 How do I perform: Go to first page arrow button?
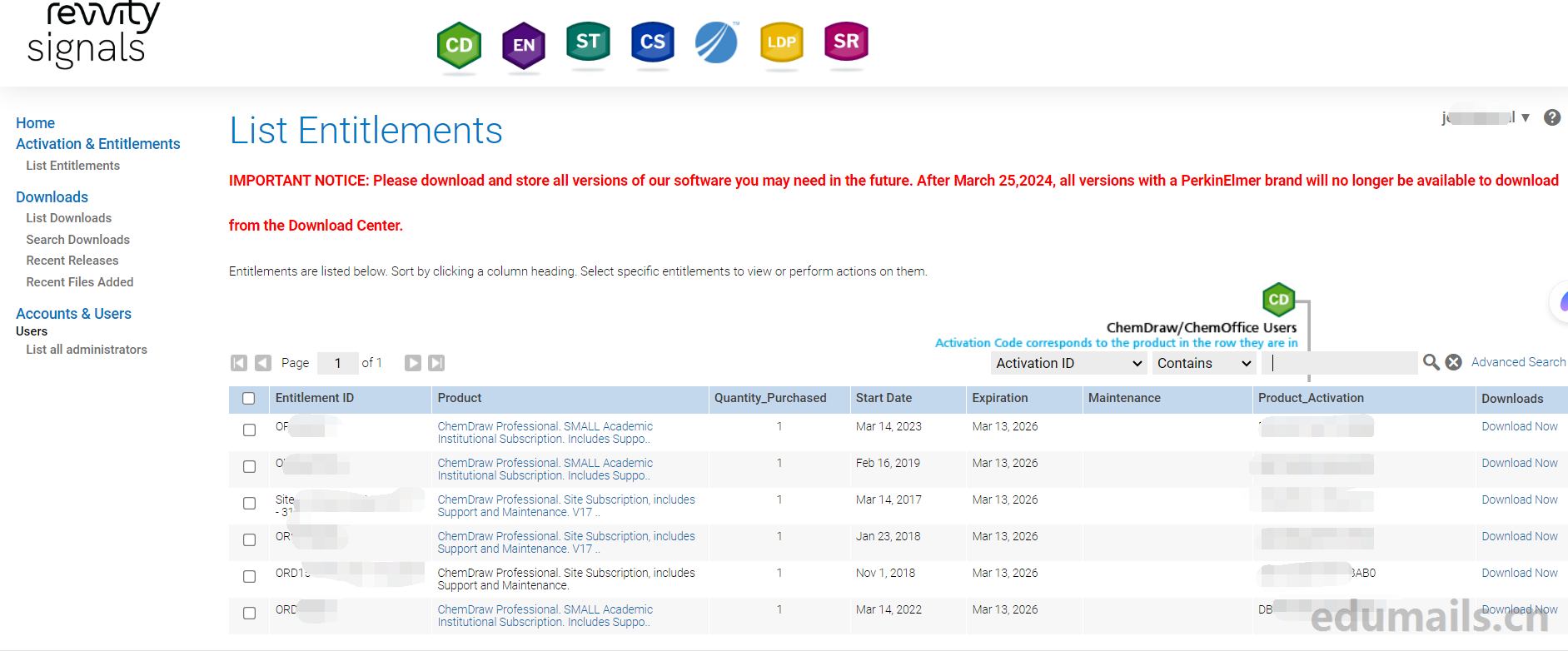click(239, 363)
